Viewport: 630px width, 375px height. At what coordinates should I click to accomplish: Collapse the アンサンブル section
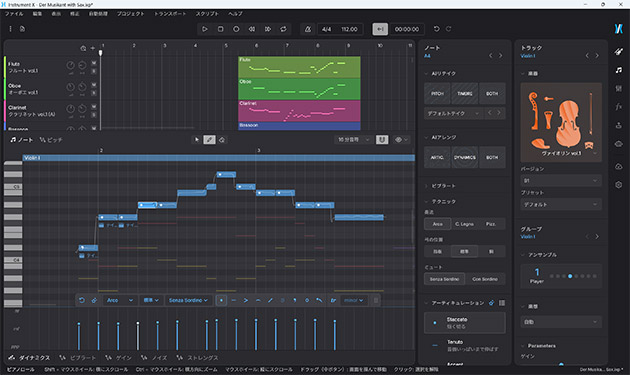(x=539, y=255)
